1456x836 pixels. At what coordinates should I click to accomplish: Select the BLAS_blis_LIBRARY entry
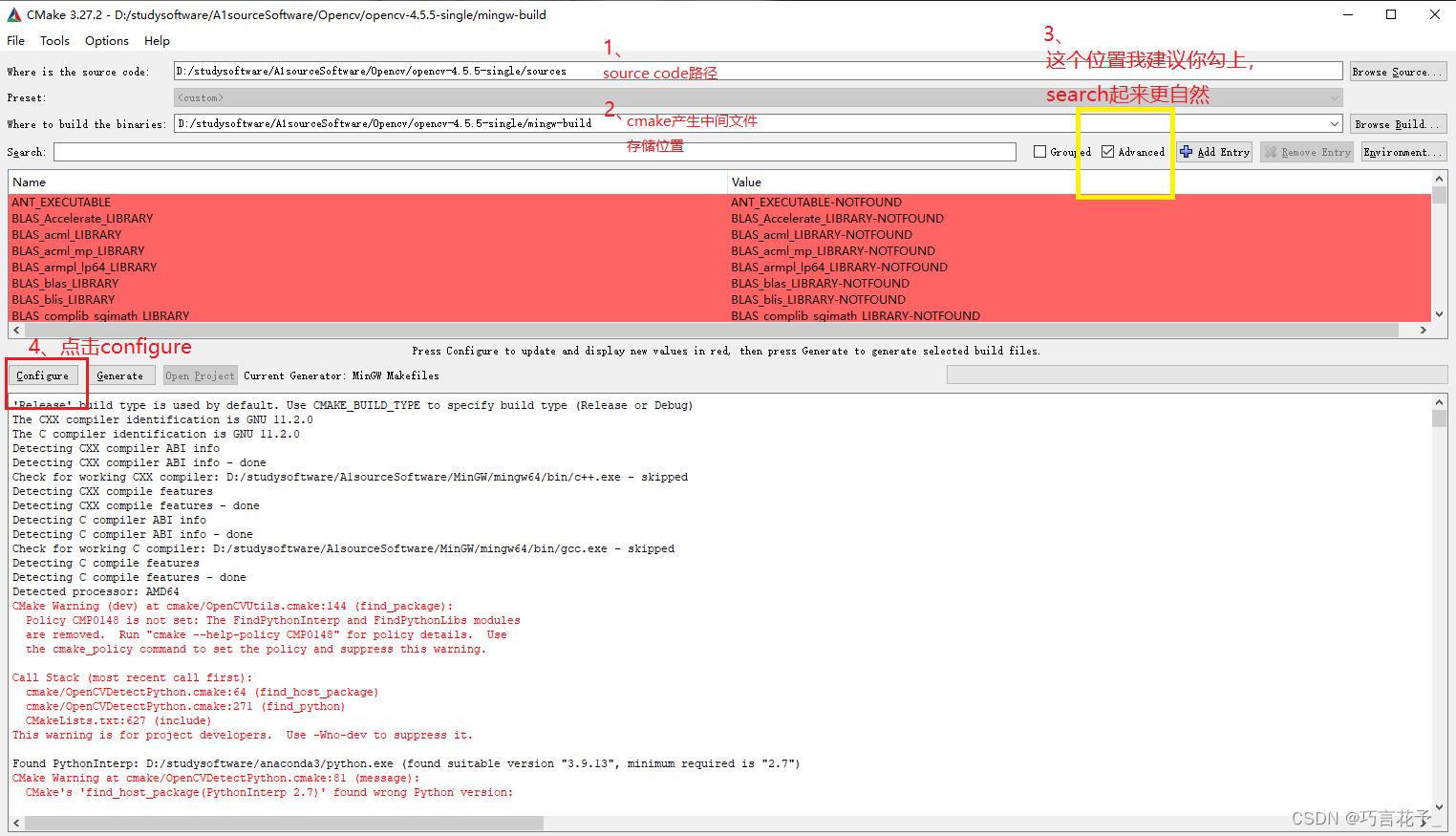(63, 300)
